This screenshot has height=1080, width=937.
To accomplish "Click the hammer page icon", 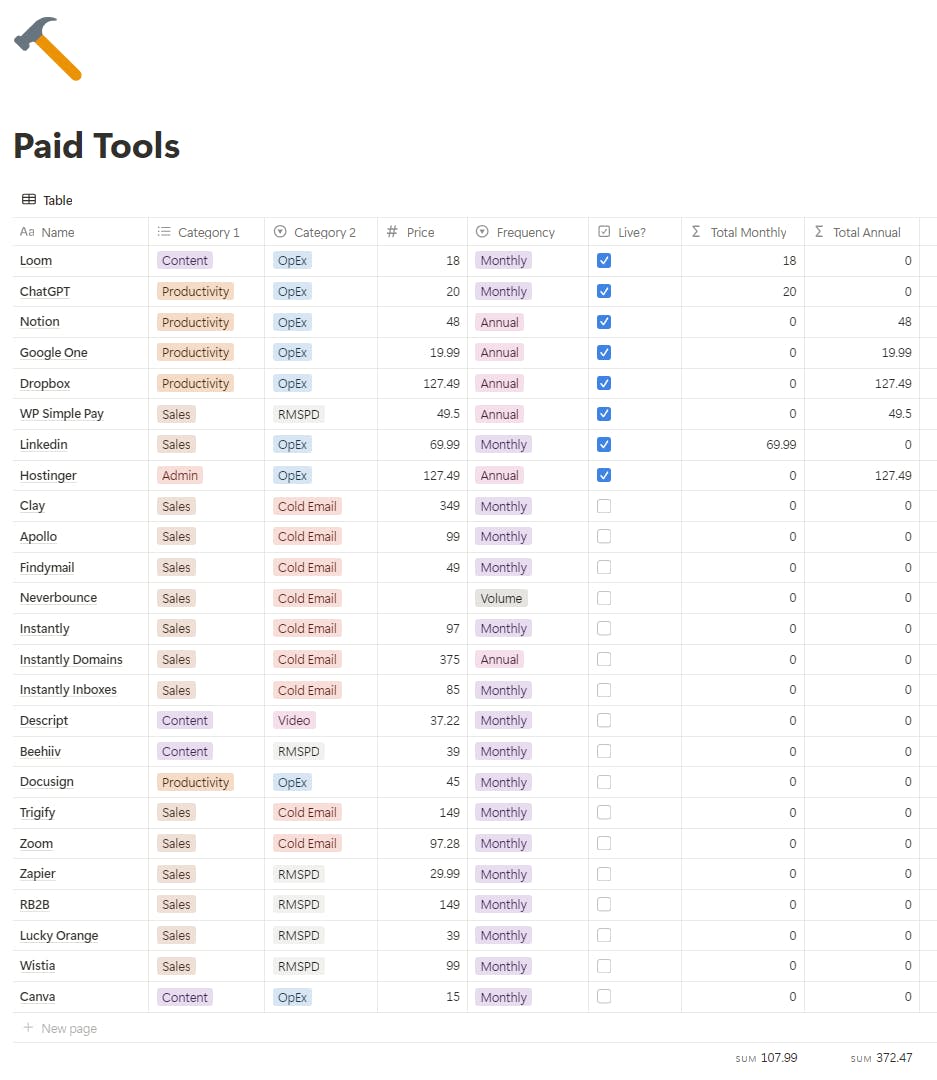I will click(x=48, y=48).
